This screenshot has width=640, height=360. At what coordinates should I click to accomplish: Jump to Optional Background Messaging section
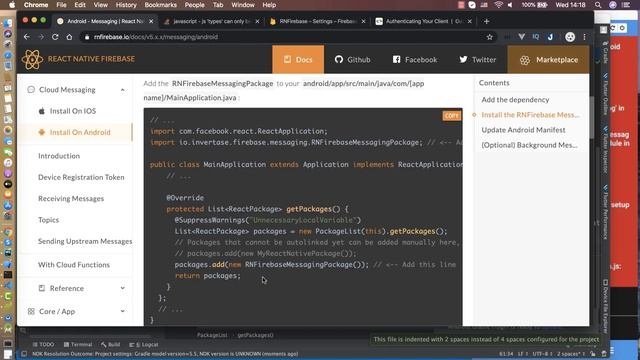[529, 145]
